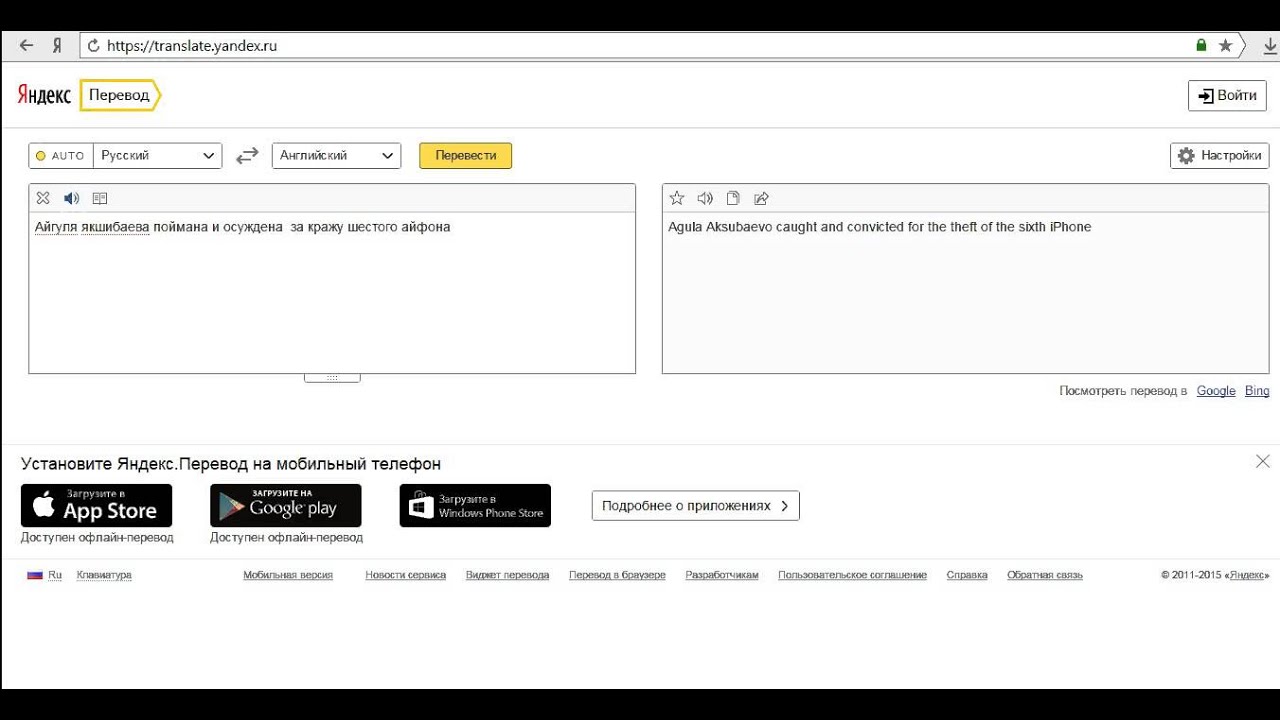Click the Ru language flag link
Screen dimensions: 1280x720
(44, 575)
